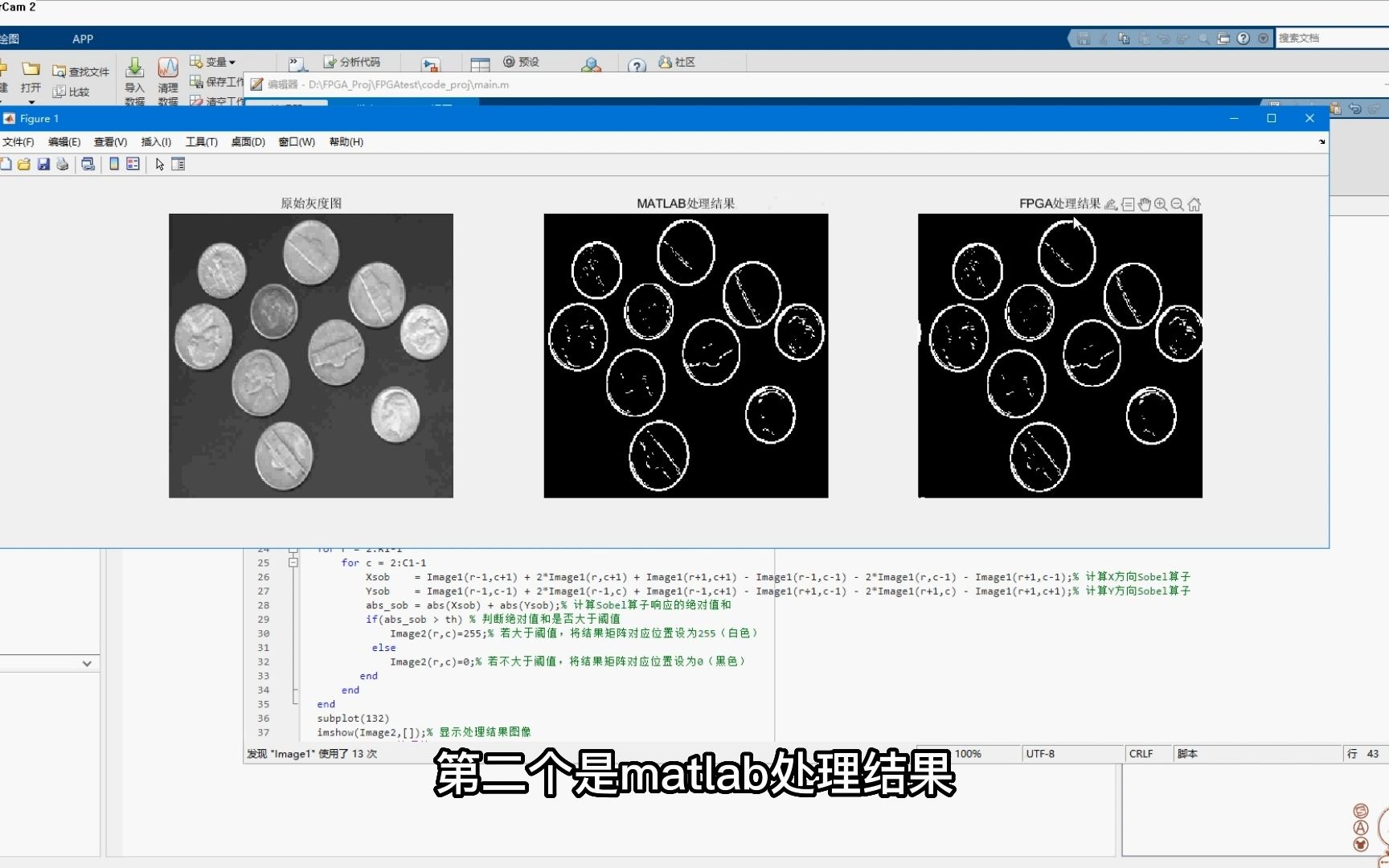The image size is (1389, 868).
Task: Switch to the APP ribbon tab
Action: [83, 38]
